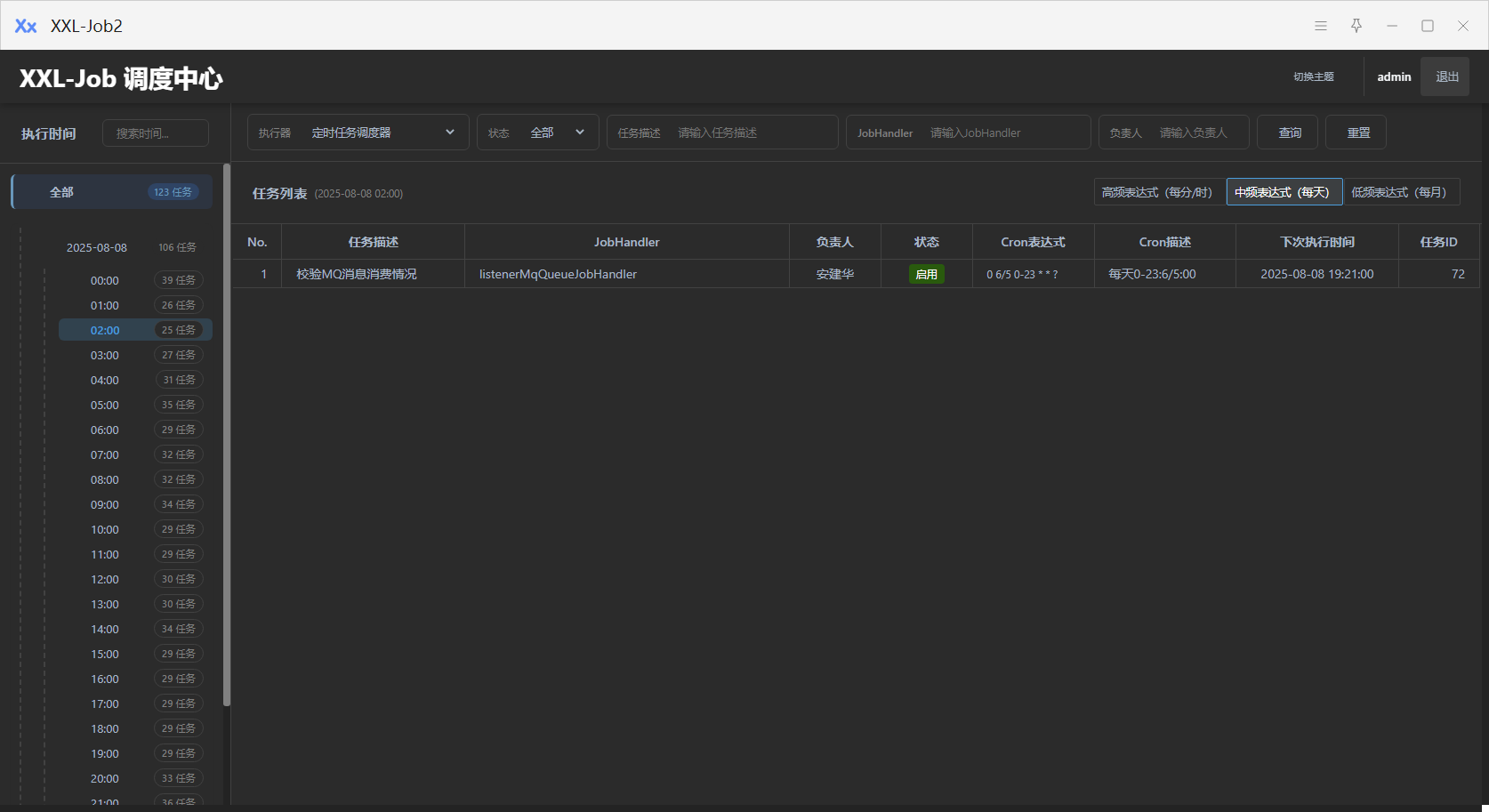Select 低频表达式 (每月) tab

1402,192
